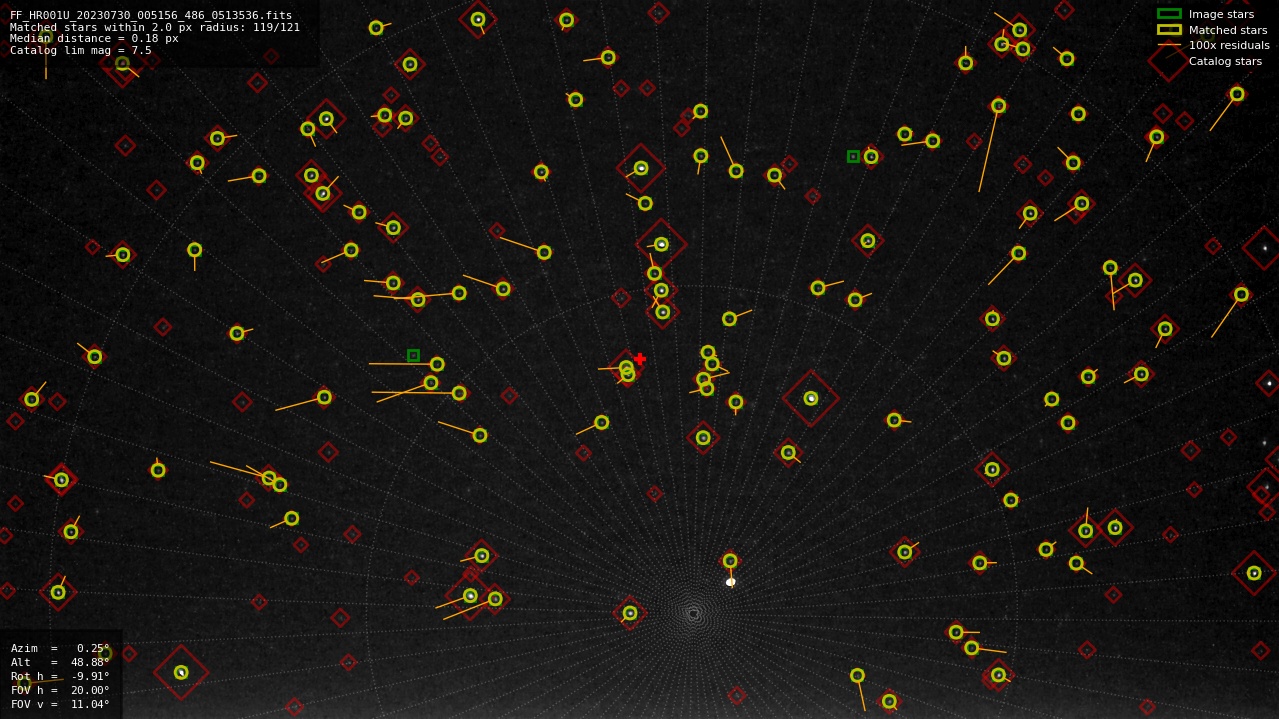Click the '100x residuals' legend label
This screenshot has width=1279, height=719.
(1229, 46)
